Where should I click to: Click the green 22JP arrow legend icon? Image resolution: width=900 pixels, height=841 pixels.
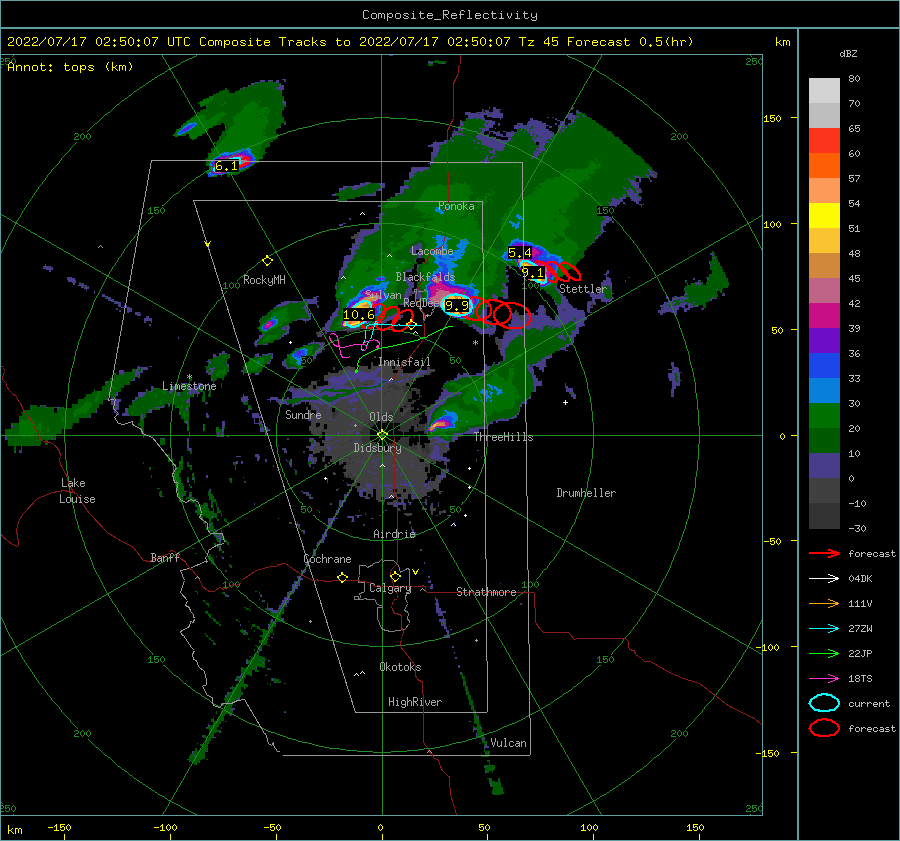(x=824, y=653)
